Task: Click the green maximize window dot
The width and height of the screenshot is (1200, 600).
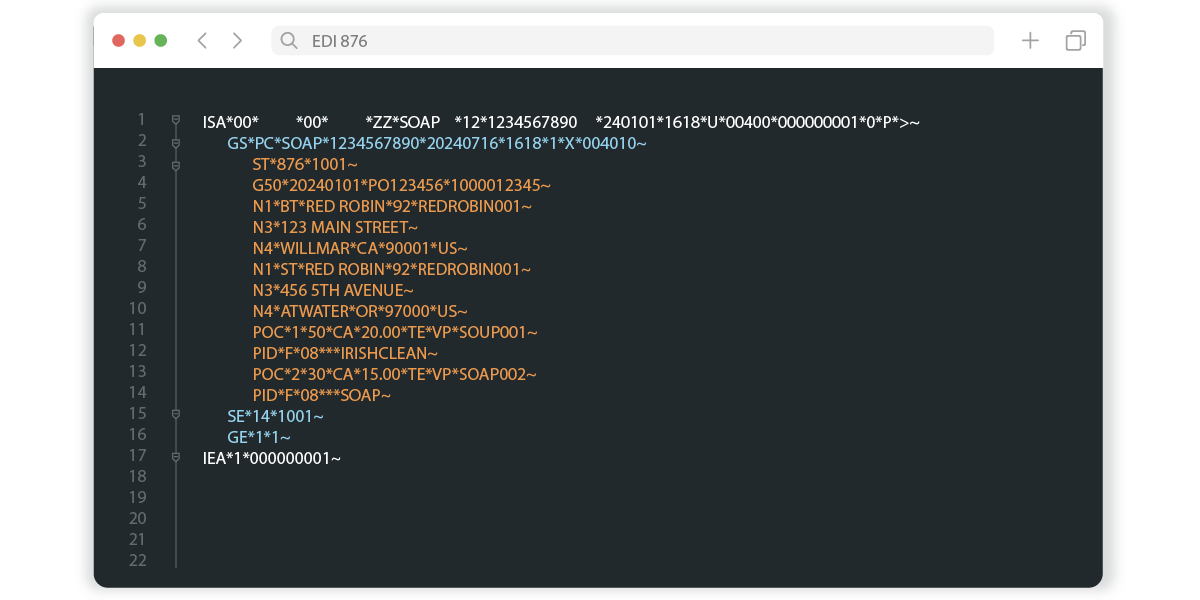Action: [161, 41]
